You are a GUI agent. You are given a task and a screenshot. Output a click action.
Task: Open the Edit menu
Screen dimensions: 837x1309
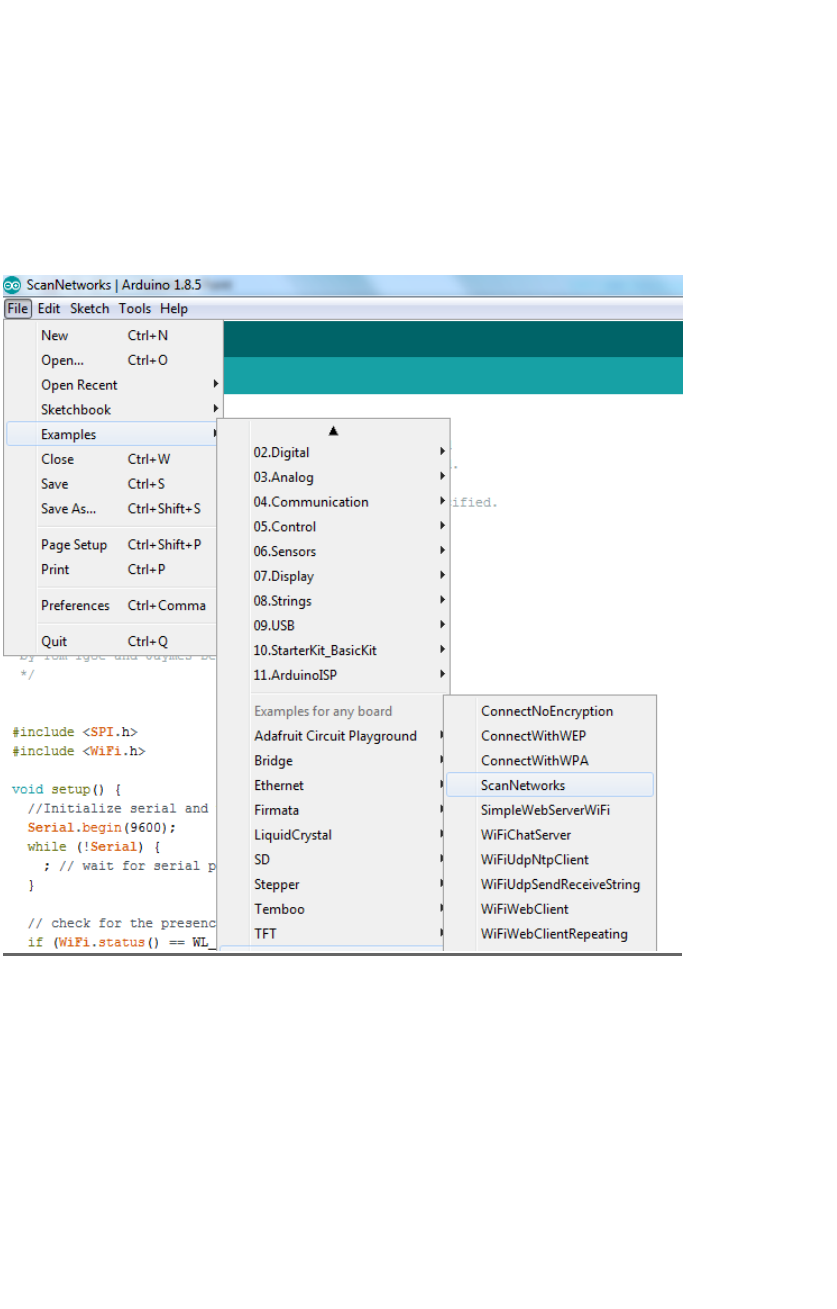pyautogui.click(x=49, y=309)
